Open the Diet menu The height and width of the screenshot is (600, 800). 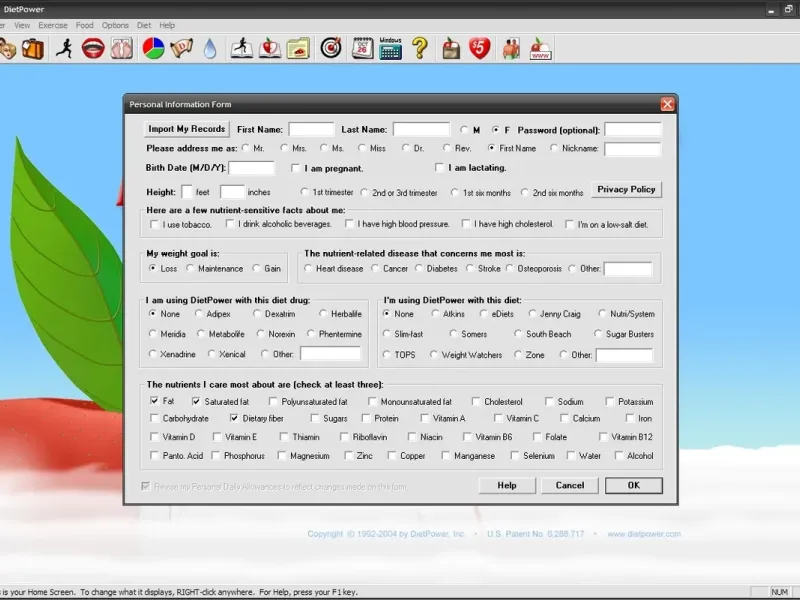tap(144, 25)
